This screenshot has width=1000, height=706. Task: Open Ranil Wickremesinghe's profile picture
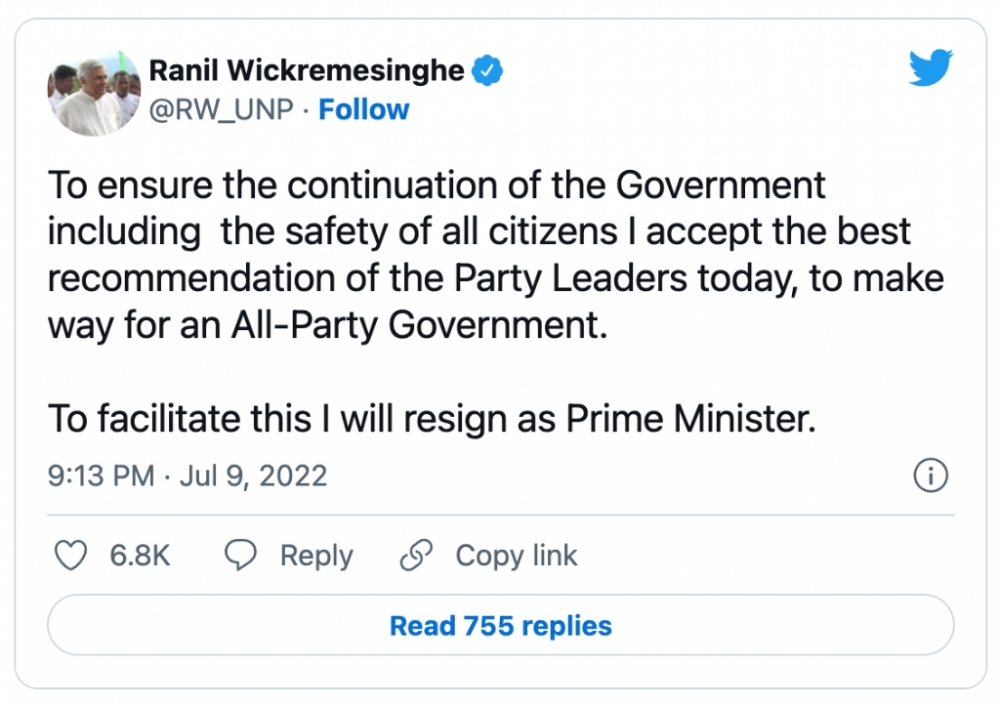tap(94, 91)
